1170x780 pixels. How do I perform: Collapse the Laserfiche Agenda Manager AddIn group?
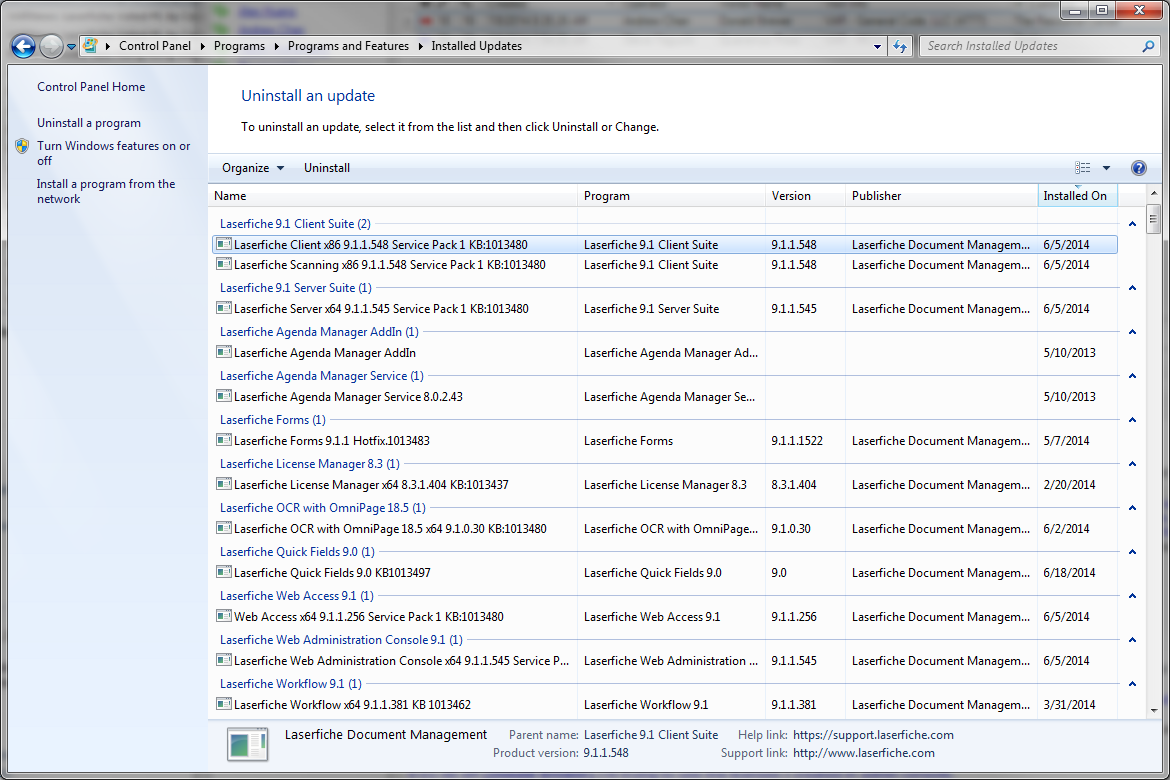pyautogui.click(x=1132, y=332)
